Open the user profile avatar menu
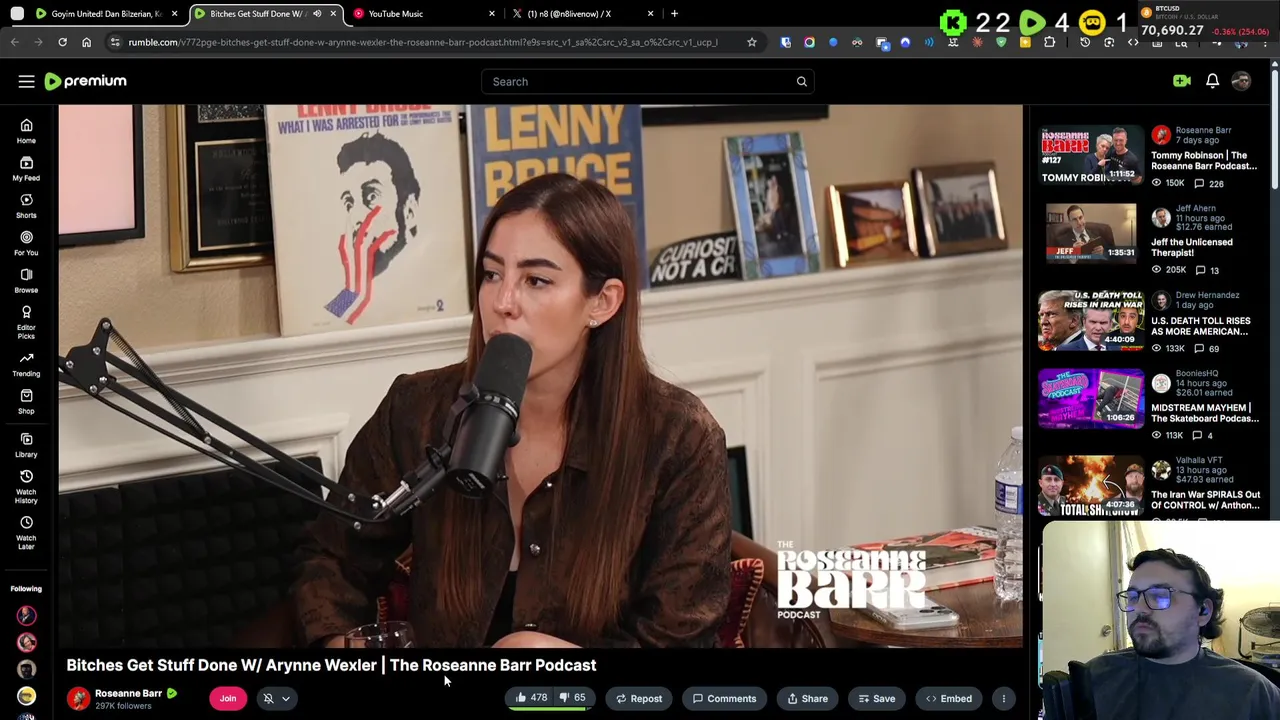The image size is (1280, 720). pyautogui.click(x=1241, y=81)
